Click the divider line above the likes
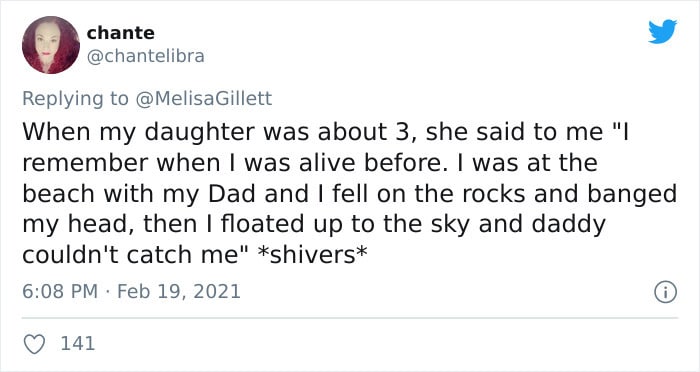The height and width of the screenshot is (372, 700). 350,318
